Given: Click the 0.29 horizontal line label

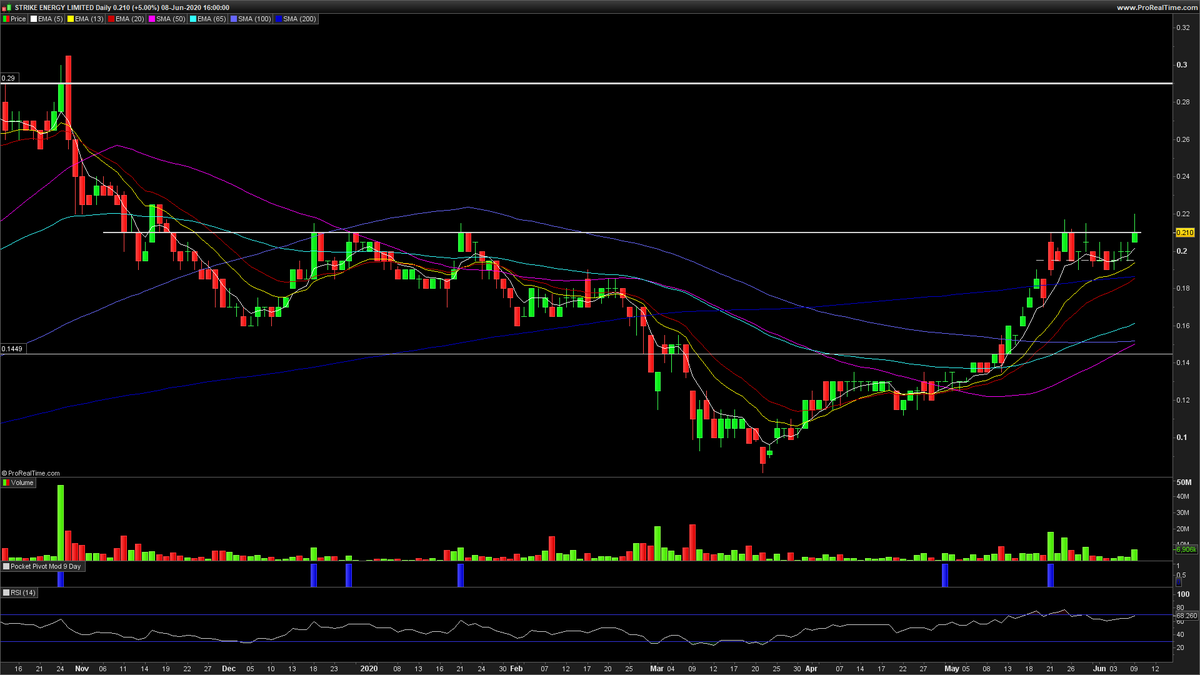Looking at the screenshot, I should [x=9, y=78].
